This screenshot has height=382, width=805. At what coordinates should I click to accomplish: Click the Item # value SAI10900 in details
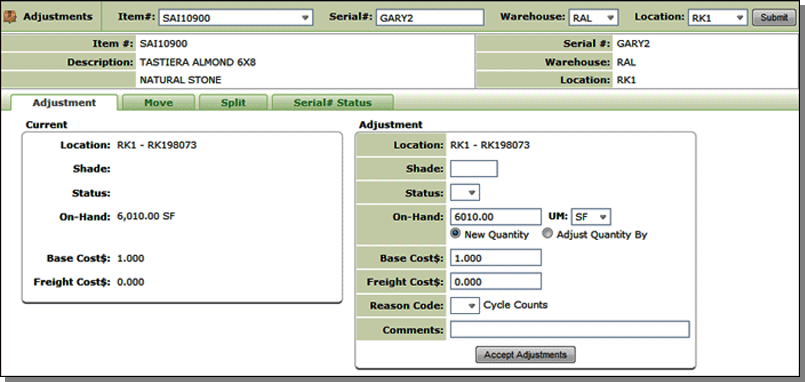tap(163, 44)
